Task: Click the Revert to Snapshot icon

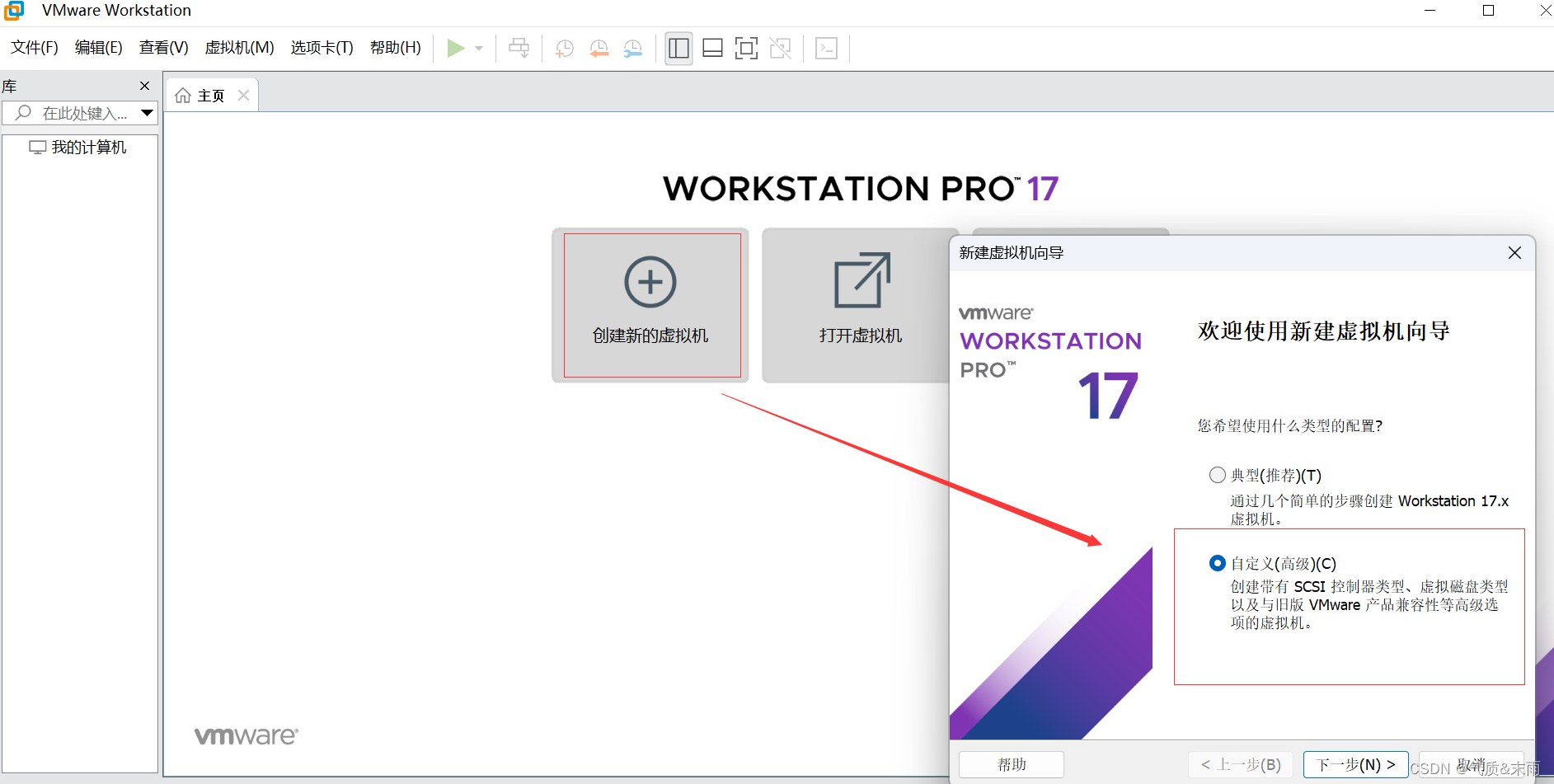Action: pyautogui.click(x=599, y=49)
